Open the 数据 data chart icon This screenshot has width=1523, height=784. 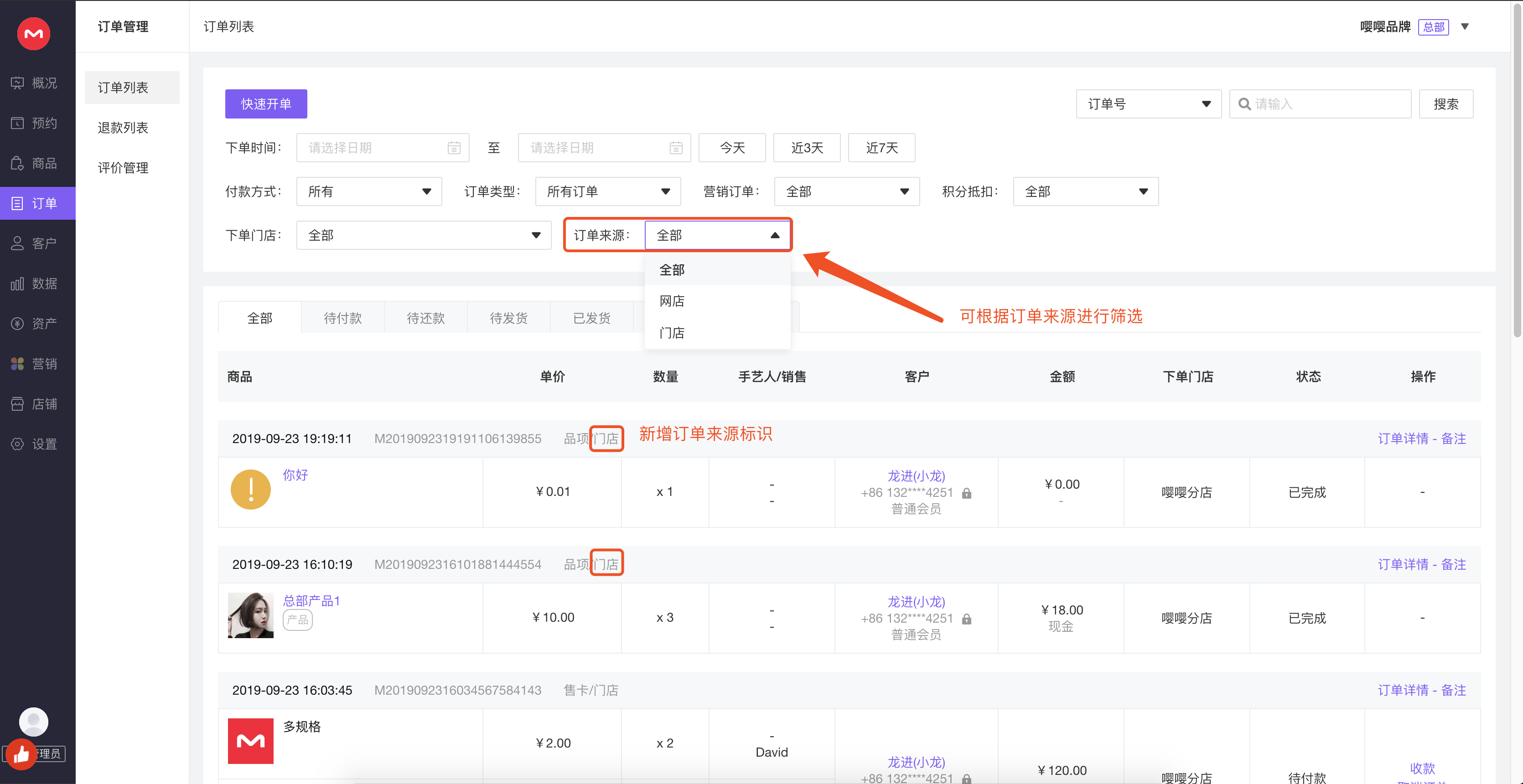18,284
